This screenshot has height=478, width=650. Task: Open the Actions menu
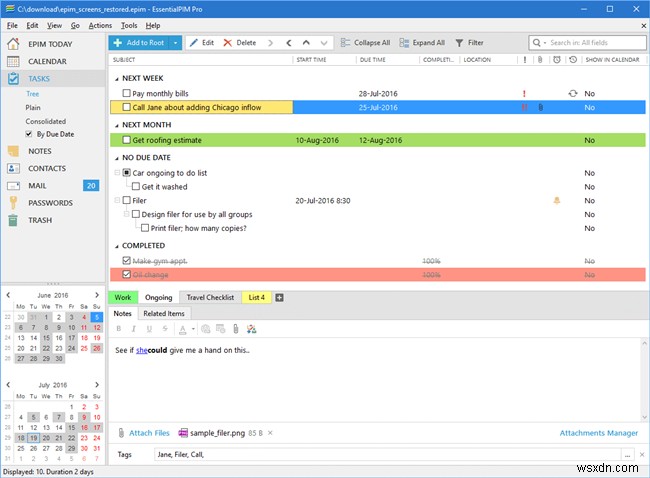100,25
